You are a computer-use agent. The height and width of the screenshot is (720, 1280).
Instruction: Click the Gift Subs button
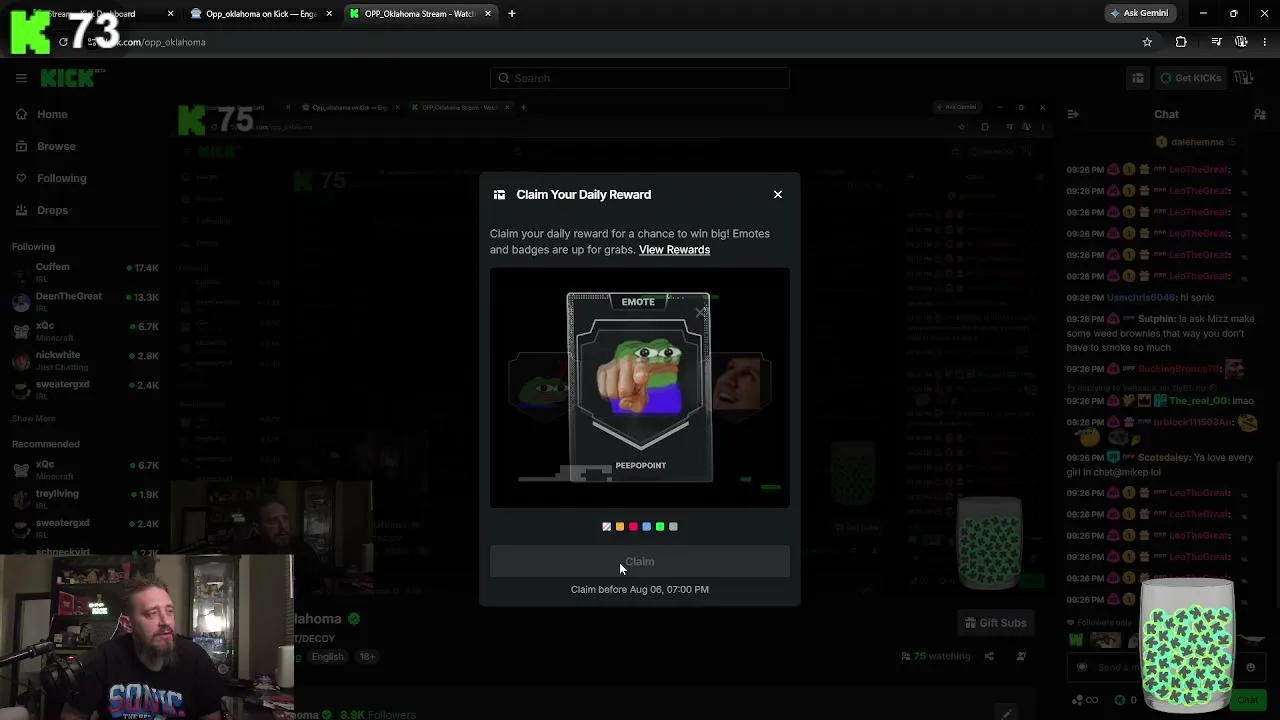tap(995, 623)
